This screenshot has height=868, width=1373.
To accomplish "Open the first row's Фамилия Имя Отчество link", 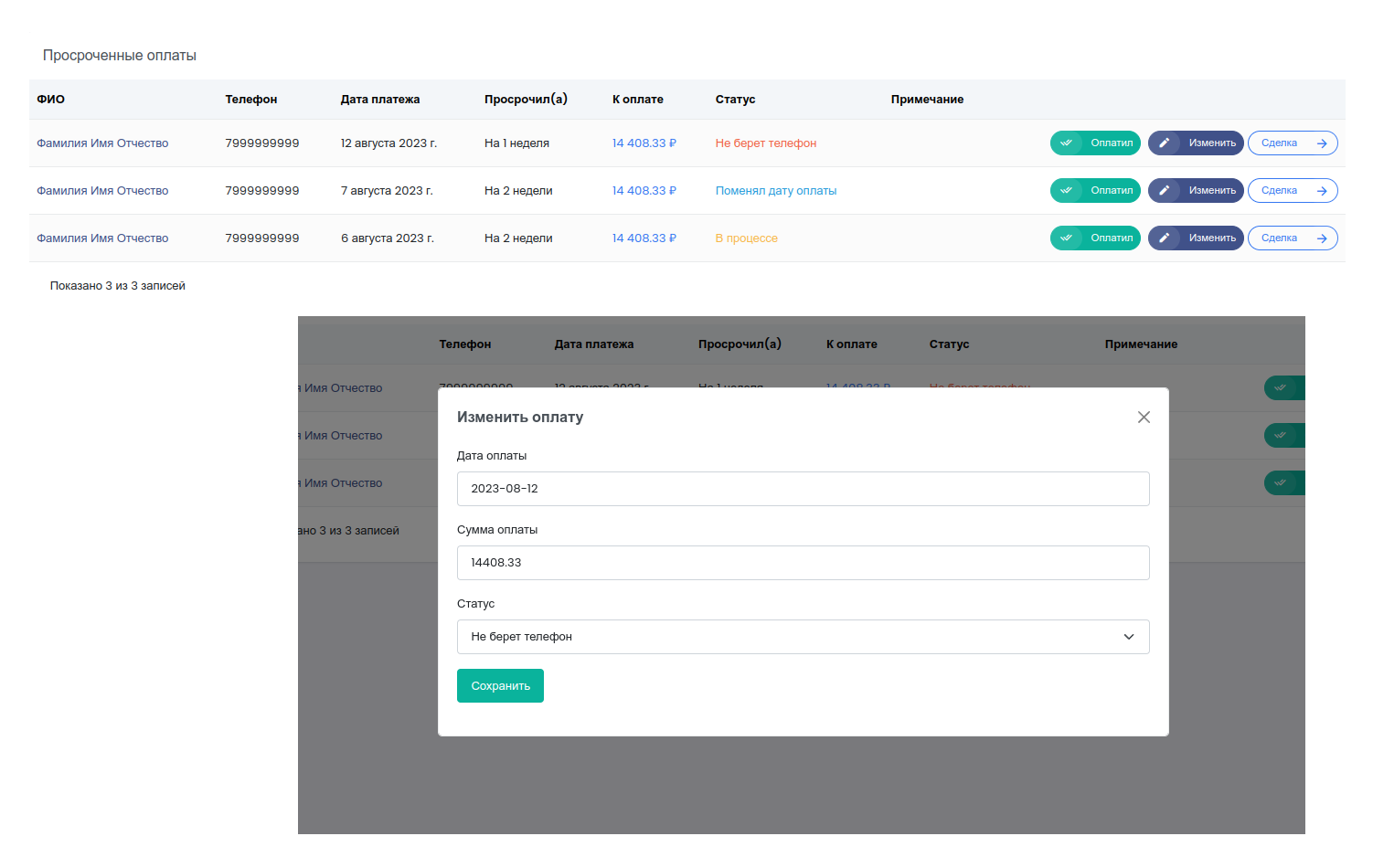I will click(102, 143).
